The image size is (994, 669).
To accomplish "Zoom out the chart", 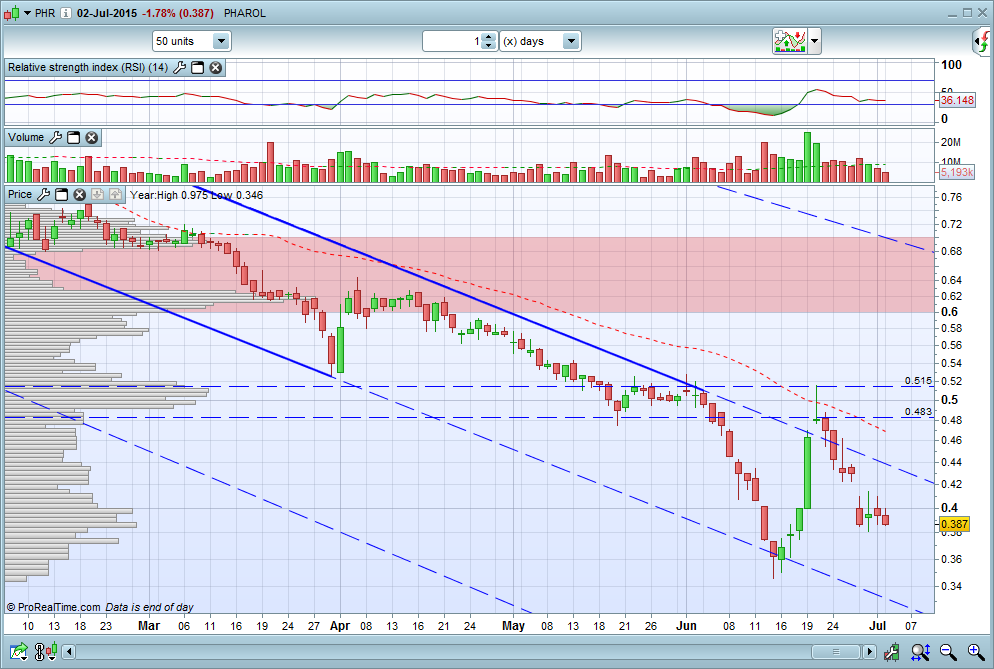I will pos(948,651).
